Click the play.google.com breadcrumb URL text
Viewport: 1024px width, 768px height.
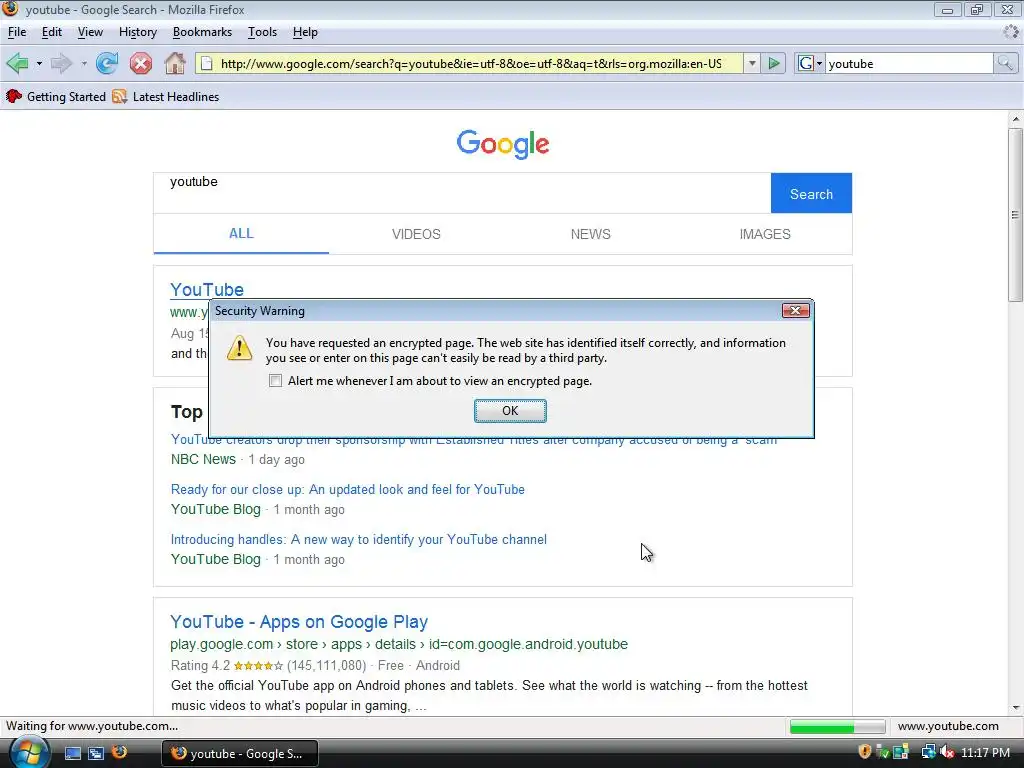(399, 644)
